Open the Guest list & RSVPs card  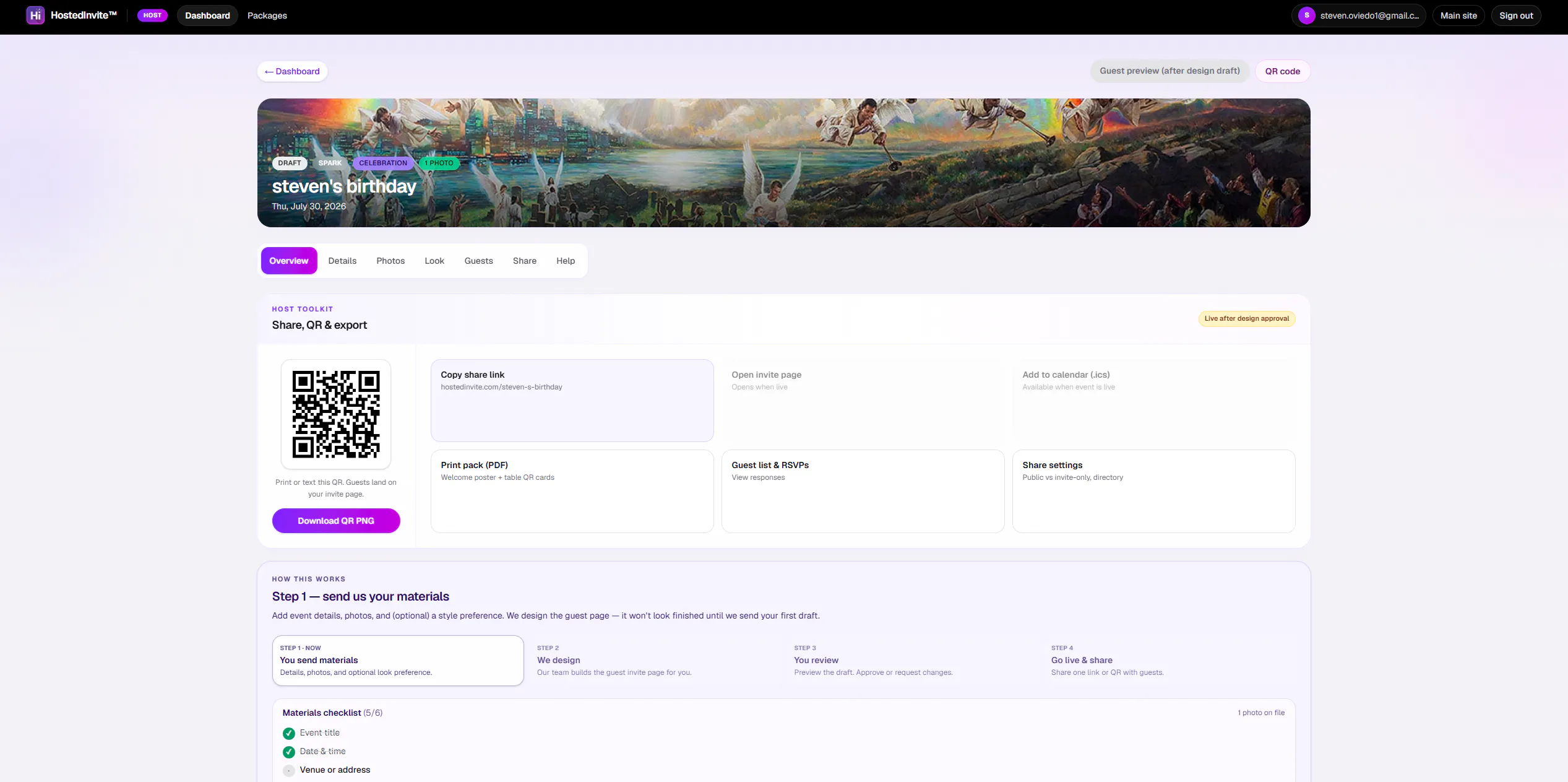point(863,491)
